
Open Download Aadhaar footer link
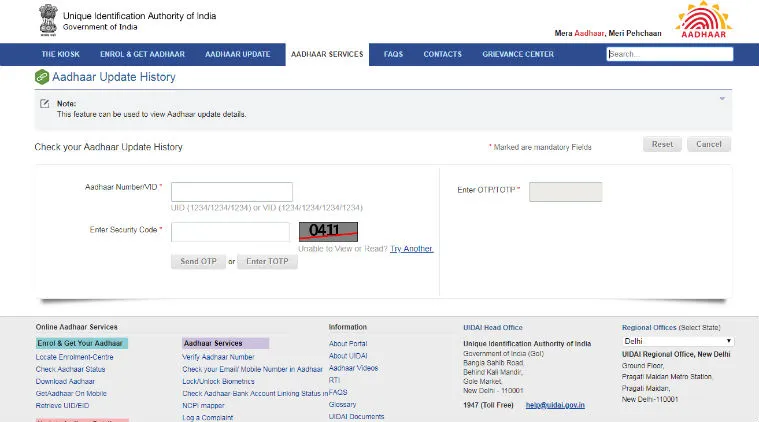[65, 381]
